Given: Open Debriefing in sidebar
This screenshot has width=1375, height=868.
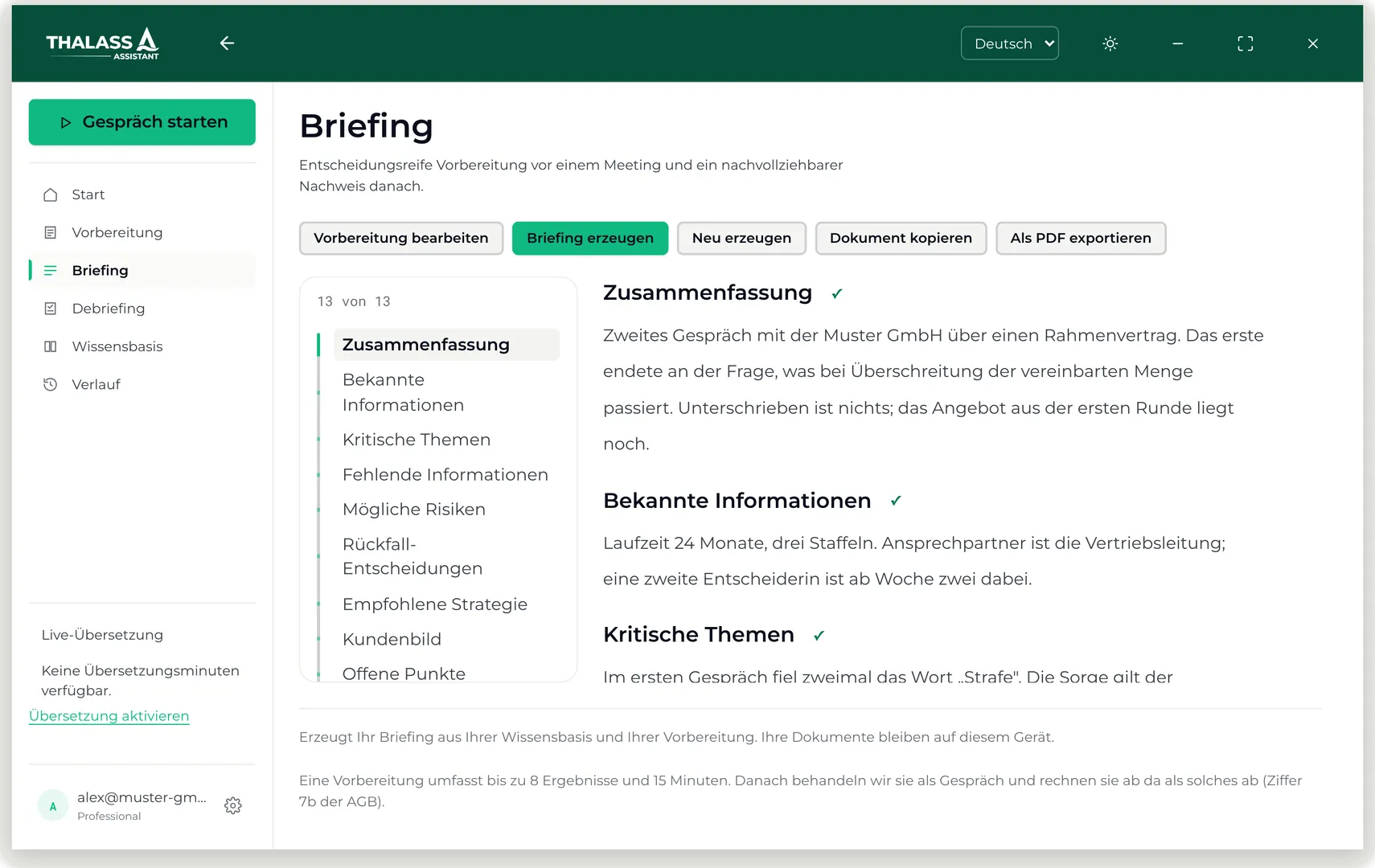Looking at the screenshot, I should click(x=142, y=309).
